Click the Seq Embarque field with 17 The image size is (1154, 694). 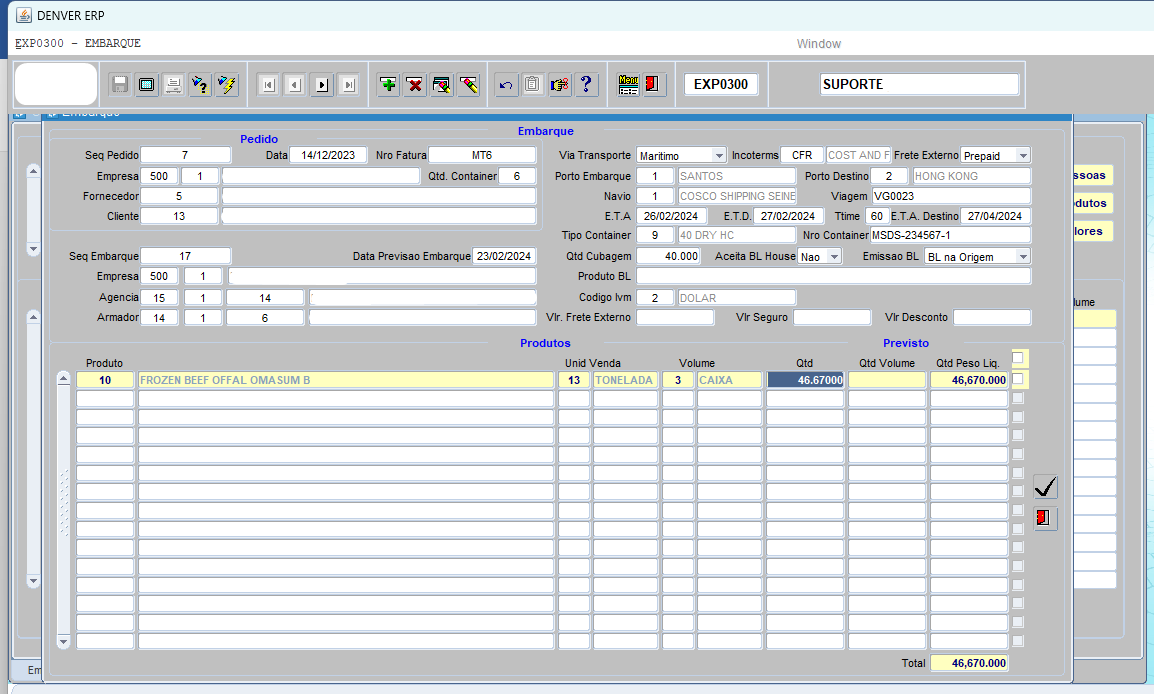[185, 256]
